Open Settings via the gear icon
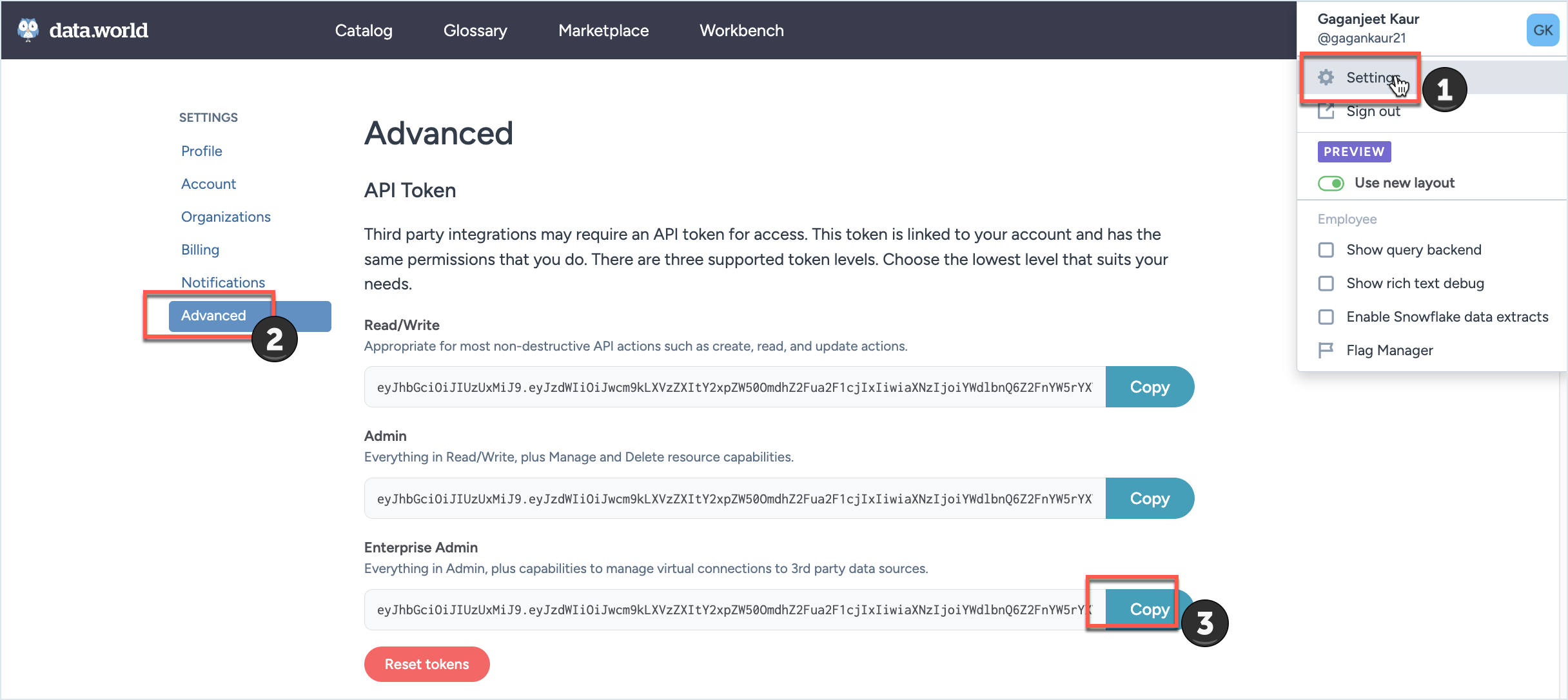The image size is (1568, 700). pyautogui.click(x=1326, y=77)
